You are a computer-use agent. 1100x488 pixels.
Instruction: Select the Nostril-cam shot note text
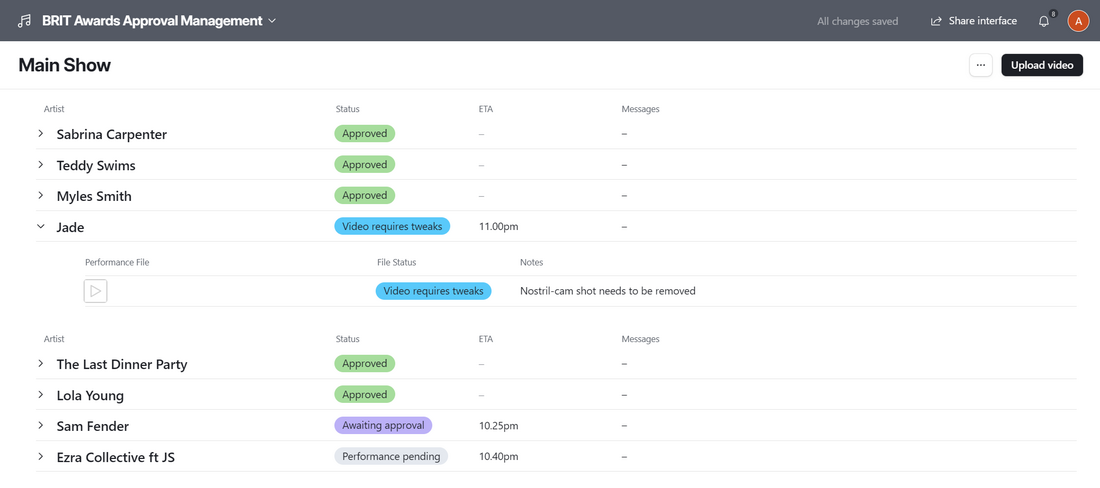tap(607, 291)
